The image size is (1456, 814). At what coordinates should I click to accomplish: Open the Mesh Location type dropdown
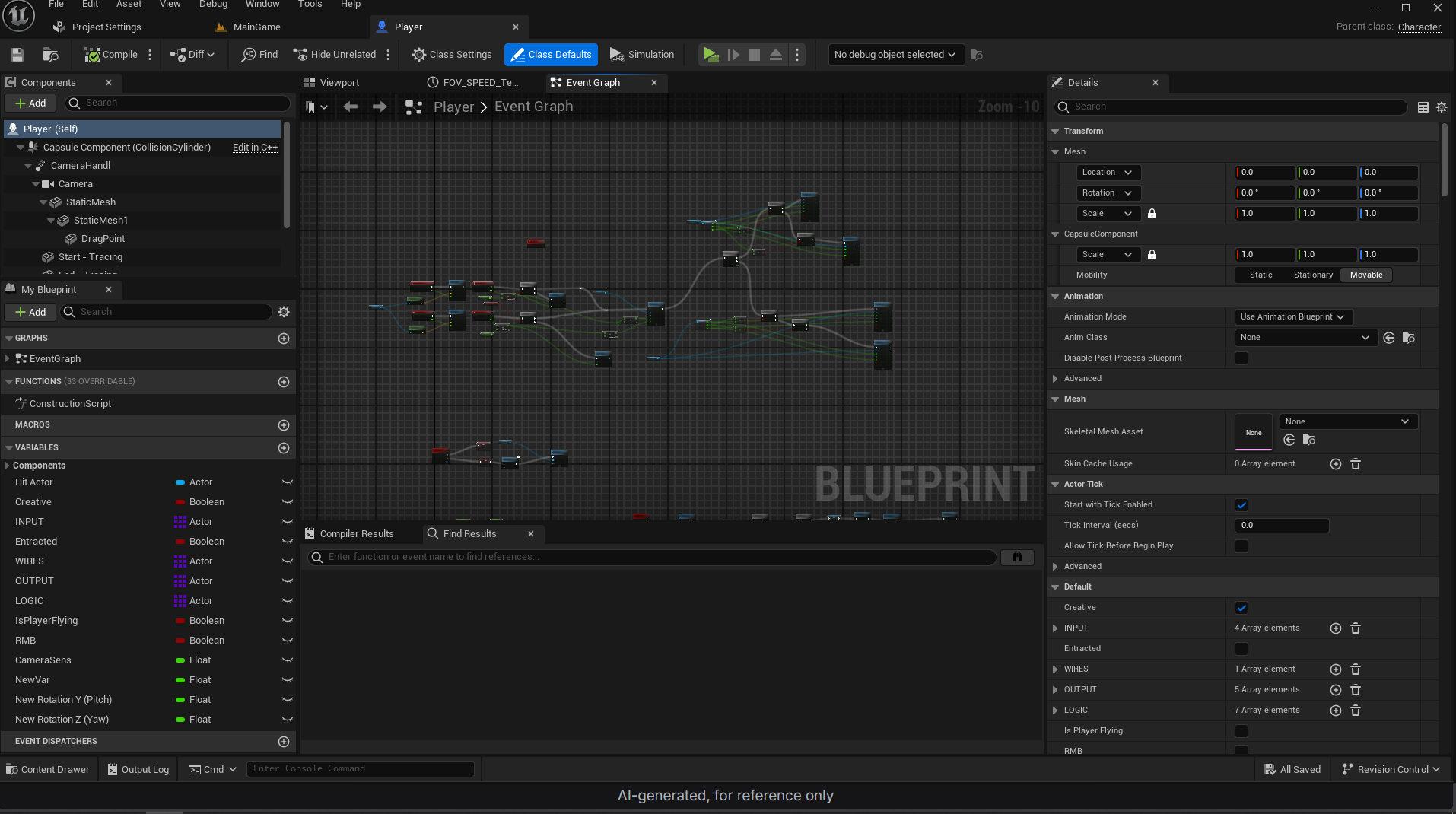tap(1108, 173)
